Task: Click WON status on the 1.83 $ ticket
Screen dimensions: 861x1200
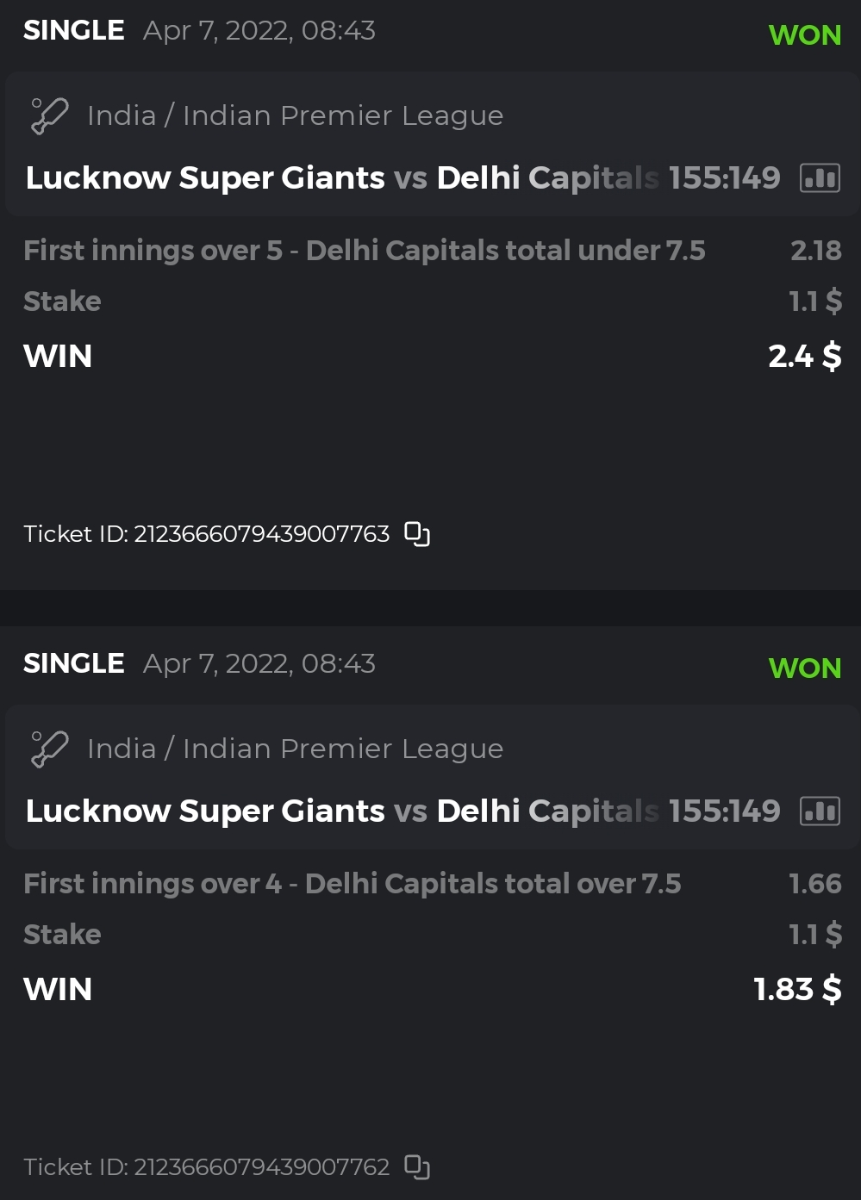Action: point(805,668)
